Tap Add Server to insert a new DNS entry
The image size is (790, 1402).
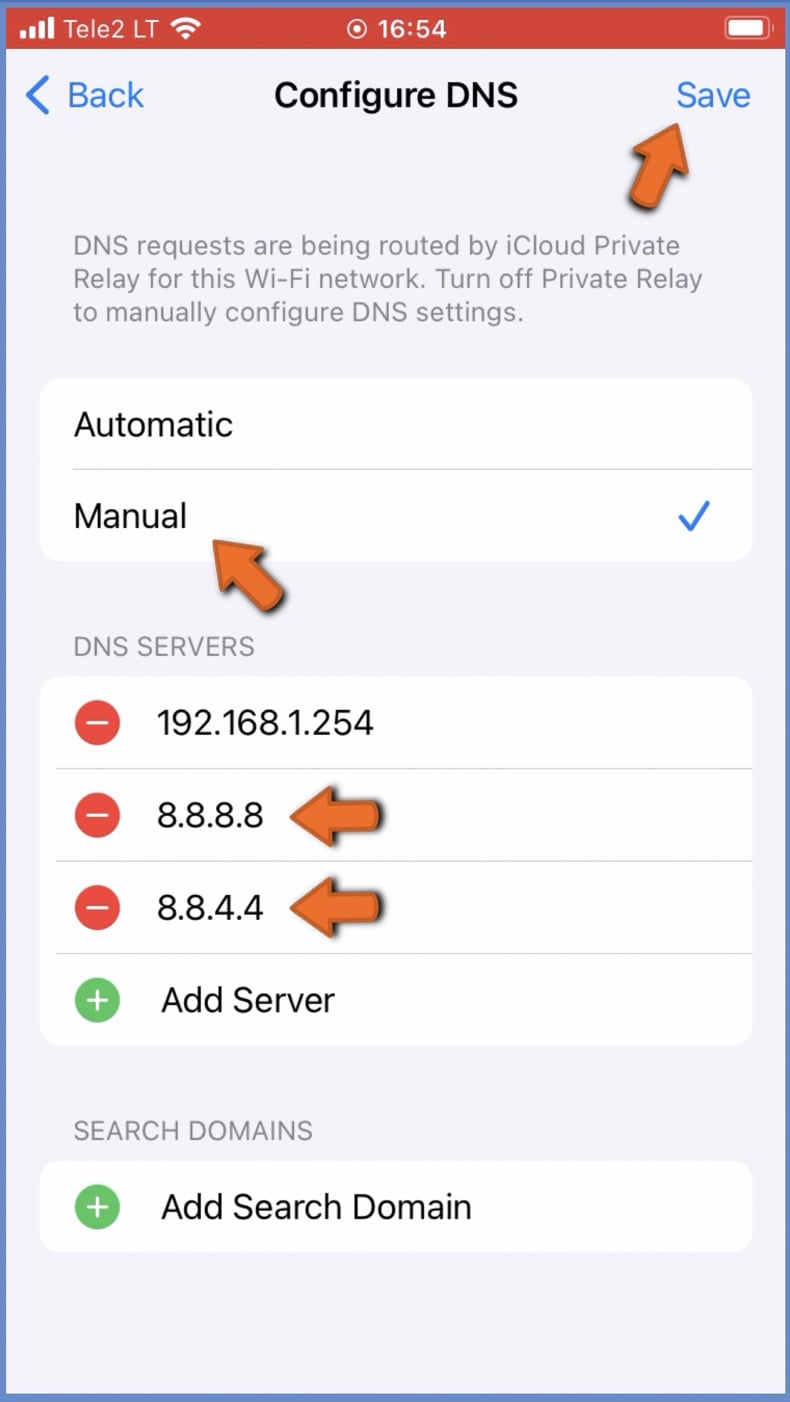point(247,1000)
